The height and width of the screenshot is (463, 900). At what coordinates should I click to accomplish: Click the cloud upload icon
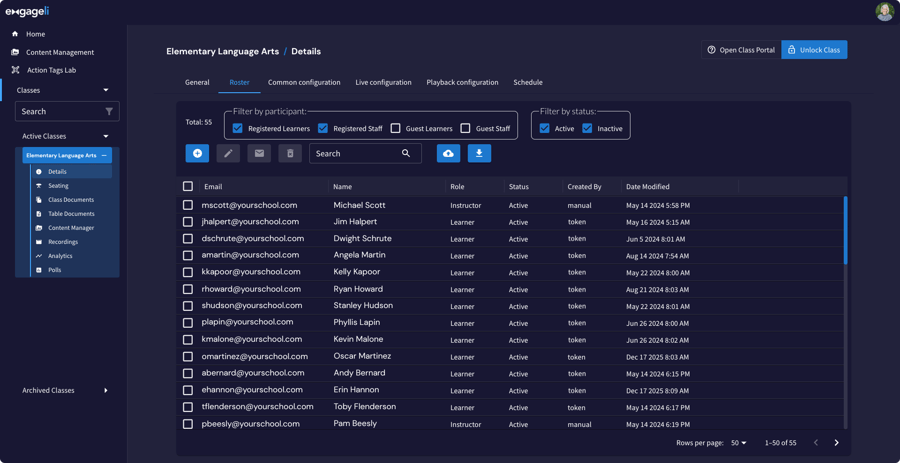point(448,153)
